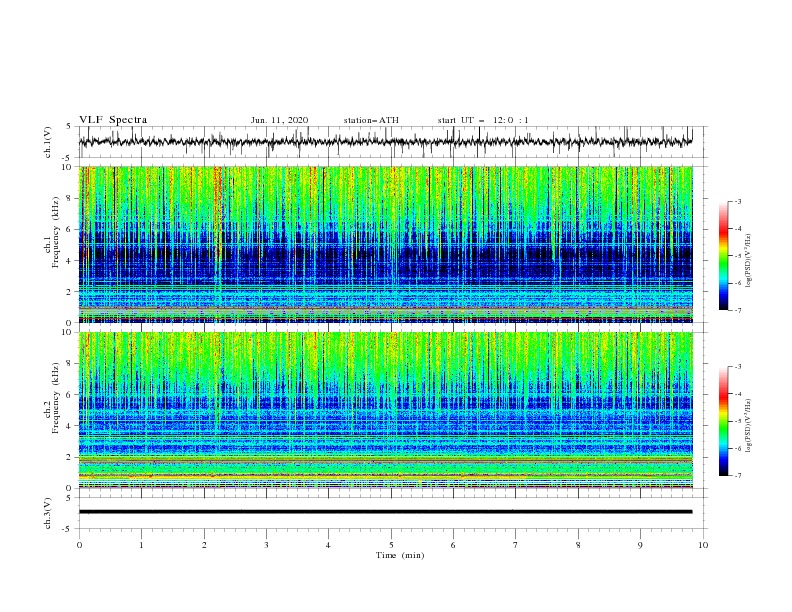Click the ch.2 spectrogram color scale bar

pos(723,421)
